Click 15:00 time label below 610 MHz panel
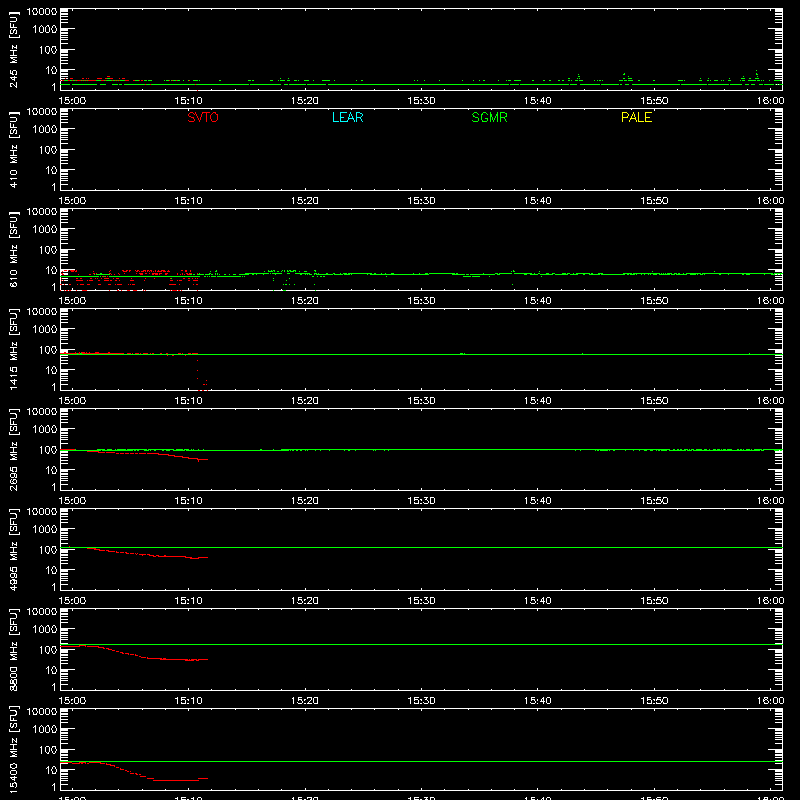Viewport: 800px width, 800px height. click(72, 301)
